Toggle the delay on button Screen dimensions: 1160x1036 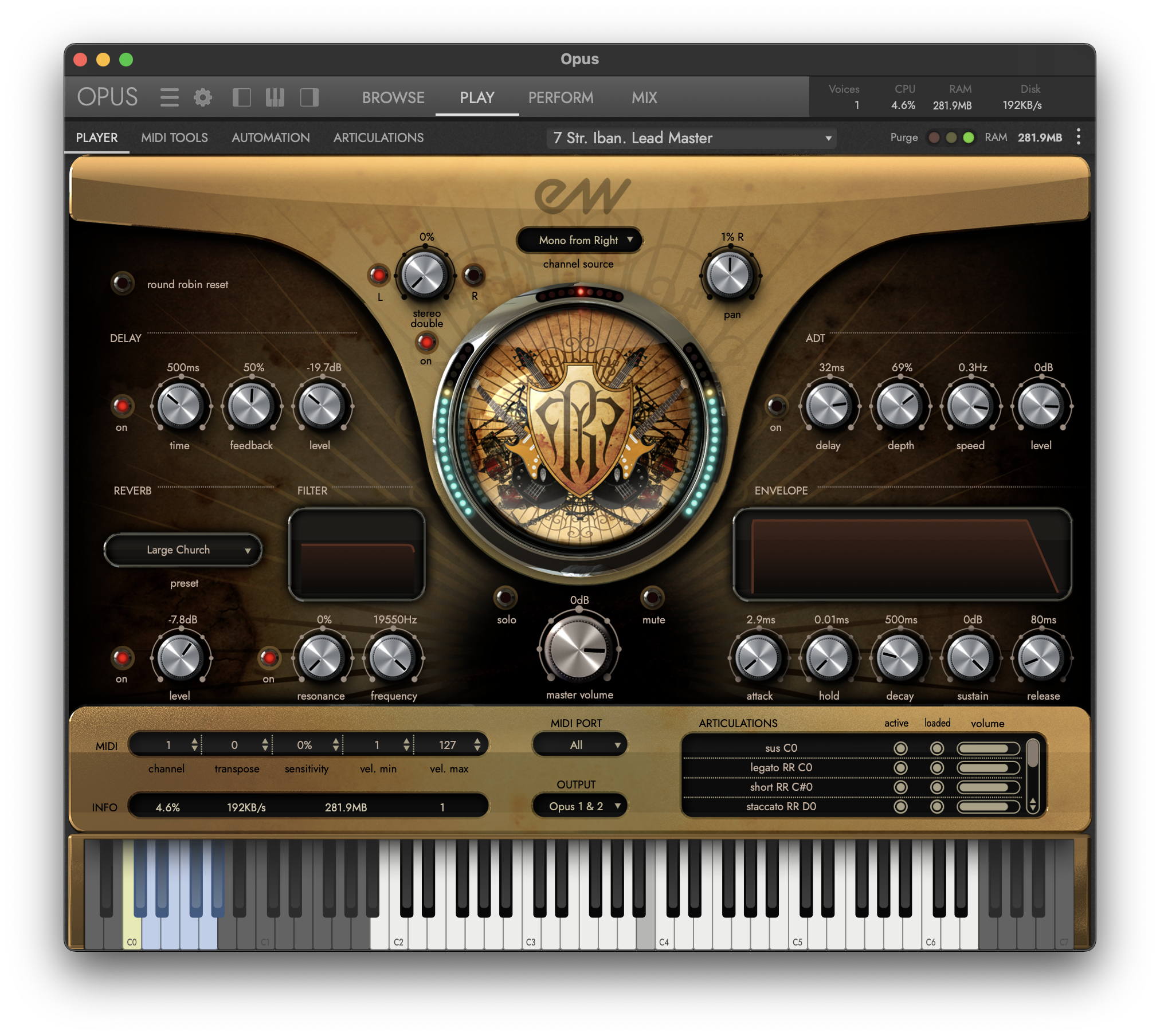[x=122, y=406]
